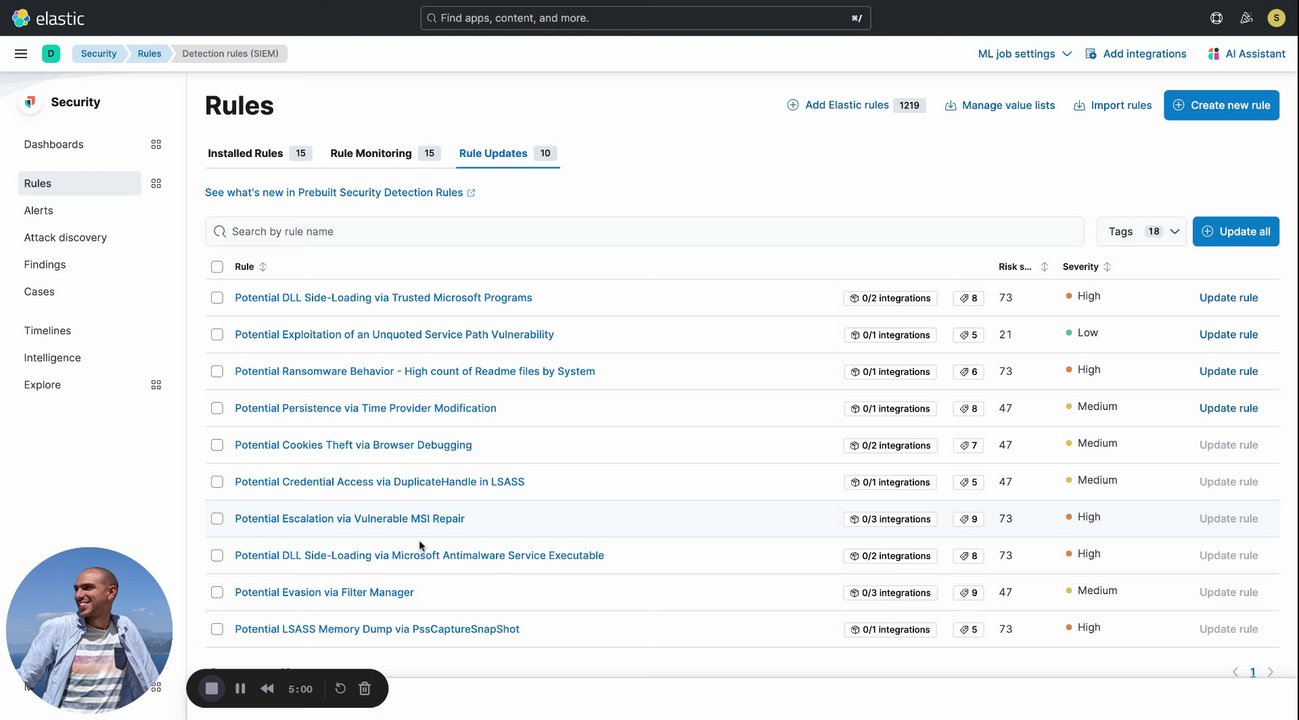Viewport: 1299px width, 720px height.
Task: Switch to Installed Rules tab
Action: 245,154
